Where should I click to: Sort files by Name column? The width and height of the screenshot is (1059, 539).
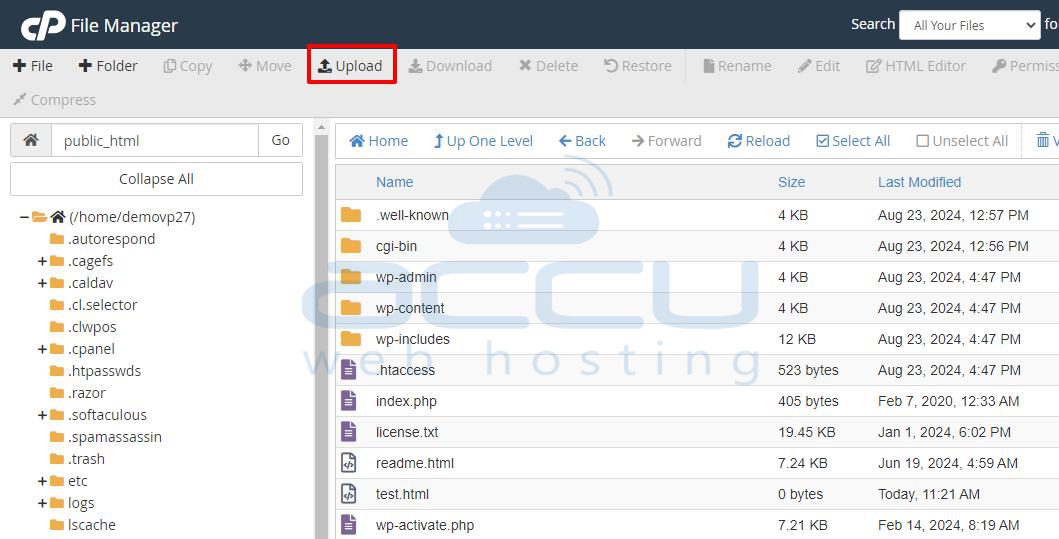pyautogui.click(x=394, y=182)
